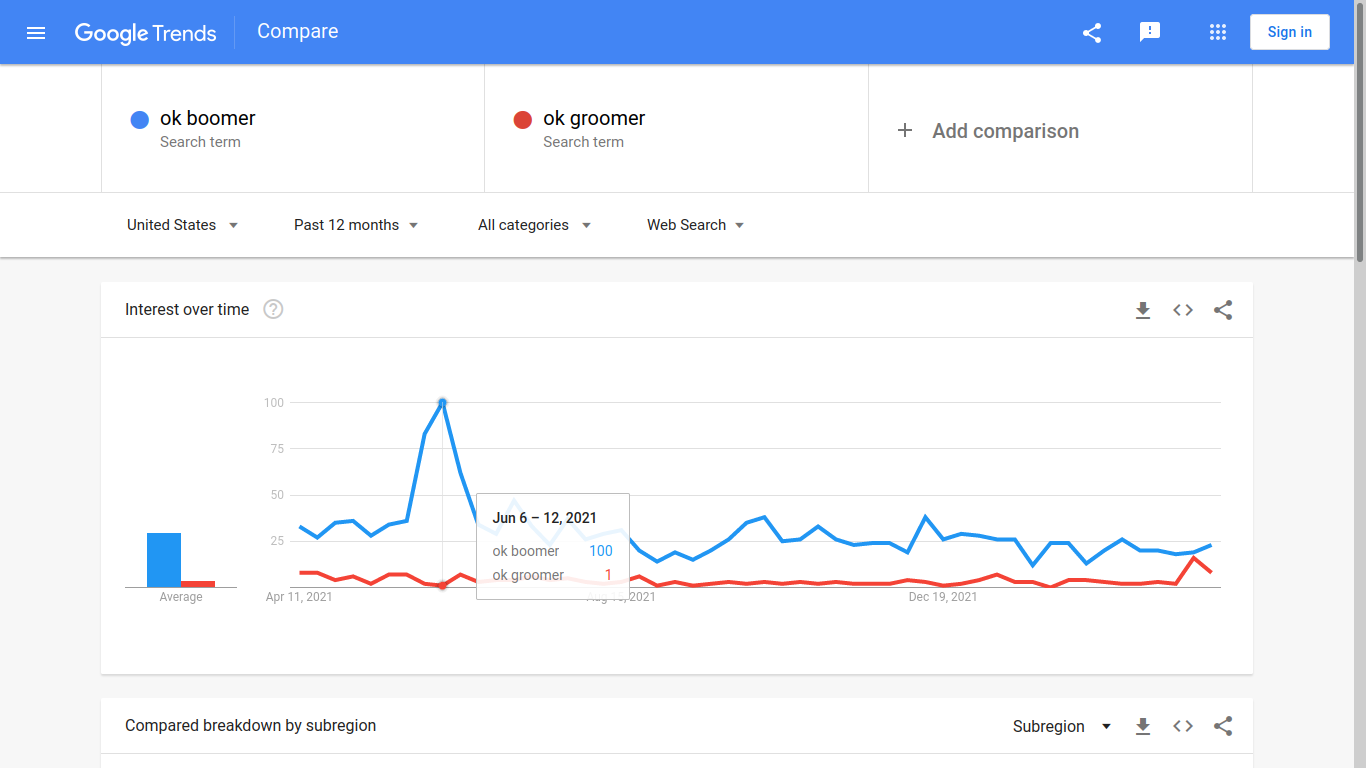Click the red dot beside ok groomer
This screenshot has width=1366, height=768.
(x=522, y=120)
